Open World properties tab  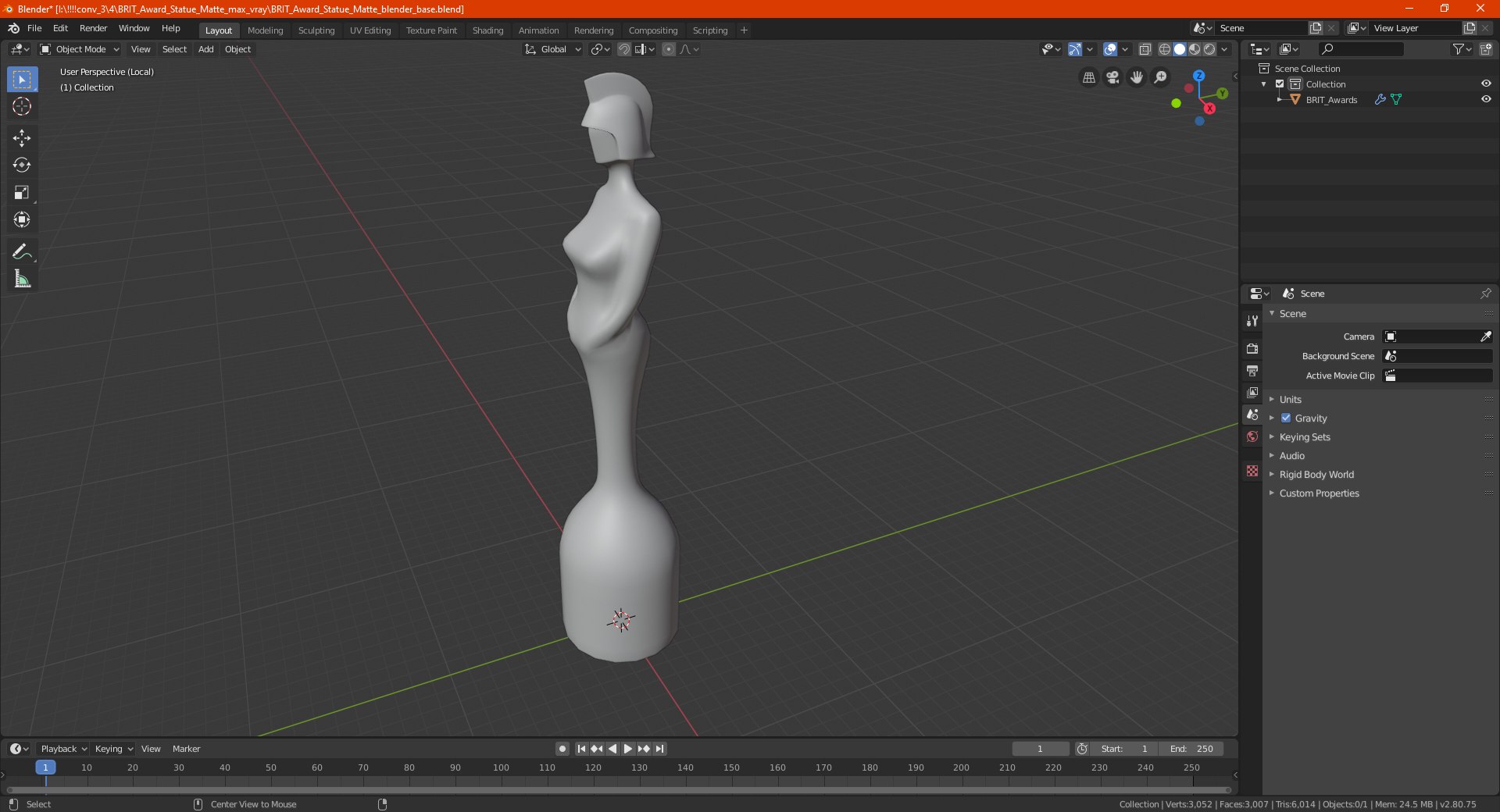1252,436
